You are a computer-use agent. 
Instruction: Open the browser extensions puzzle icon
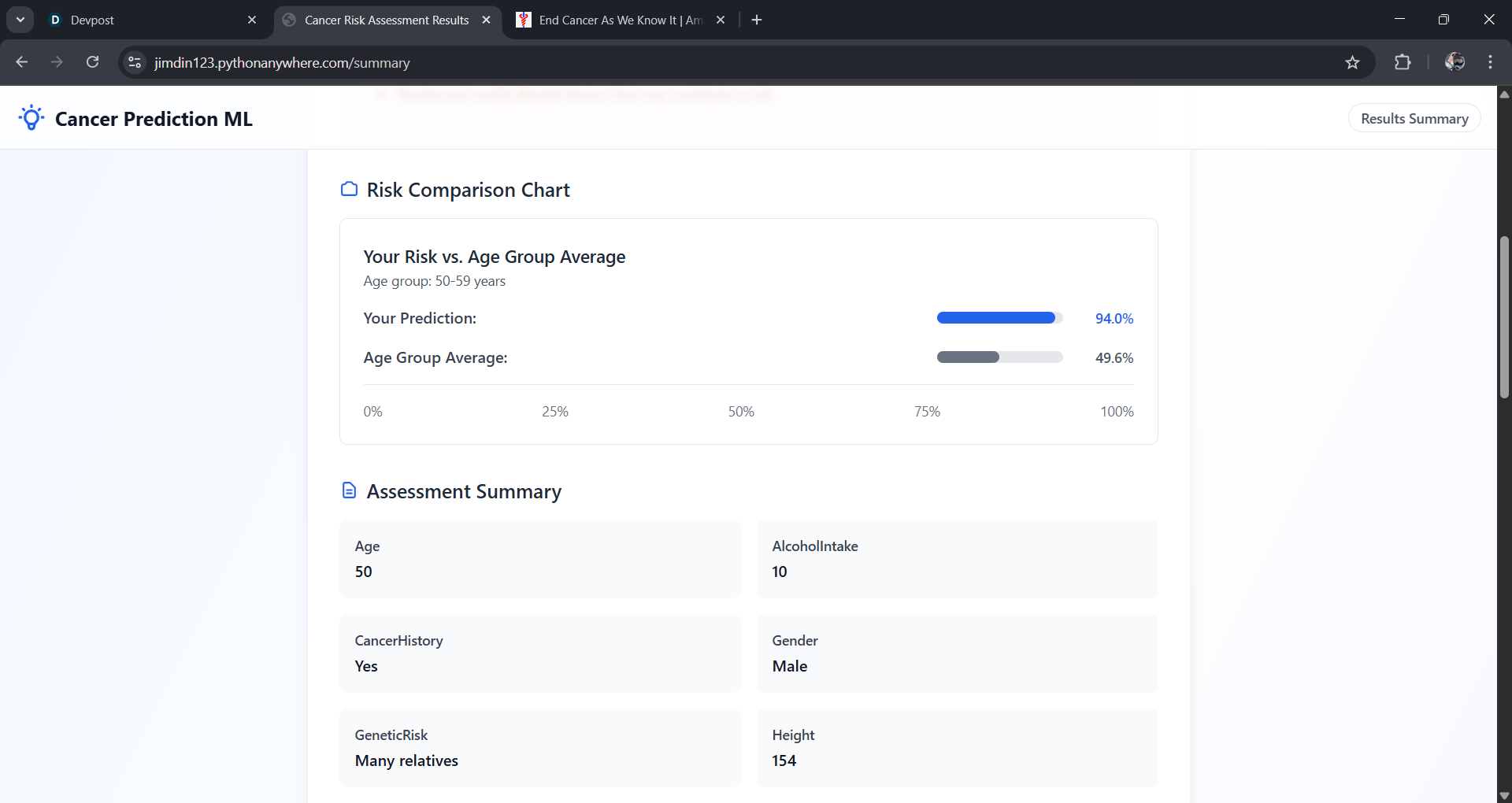tap(1403, 62)
